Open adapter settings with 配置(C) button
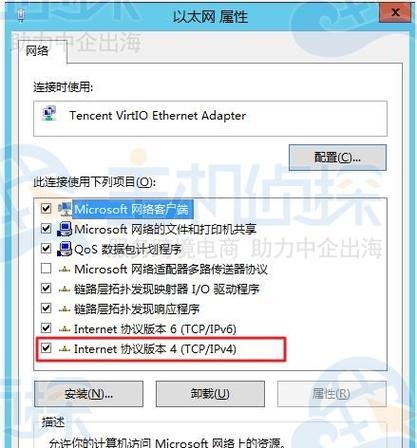Screen dimensions: 417x448 (338, 157)
